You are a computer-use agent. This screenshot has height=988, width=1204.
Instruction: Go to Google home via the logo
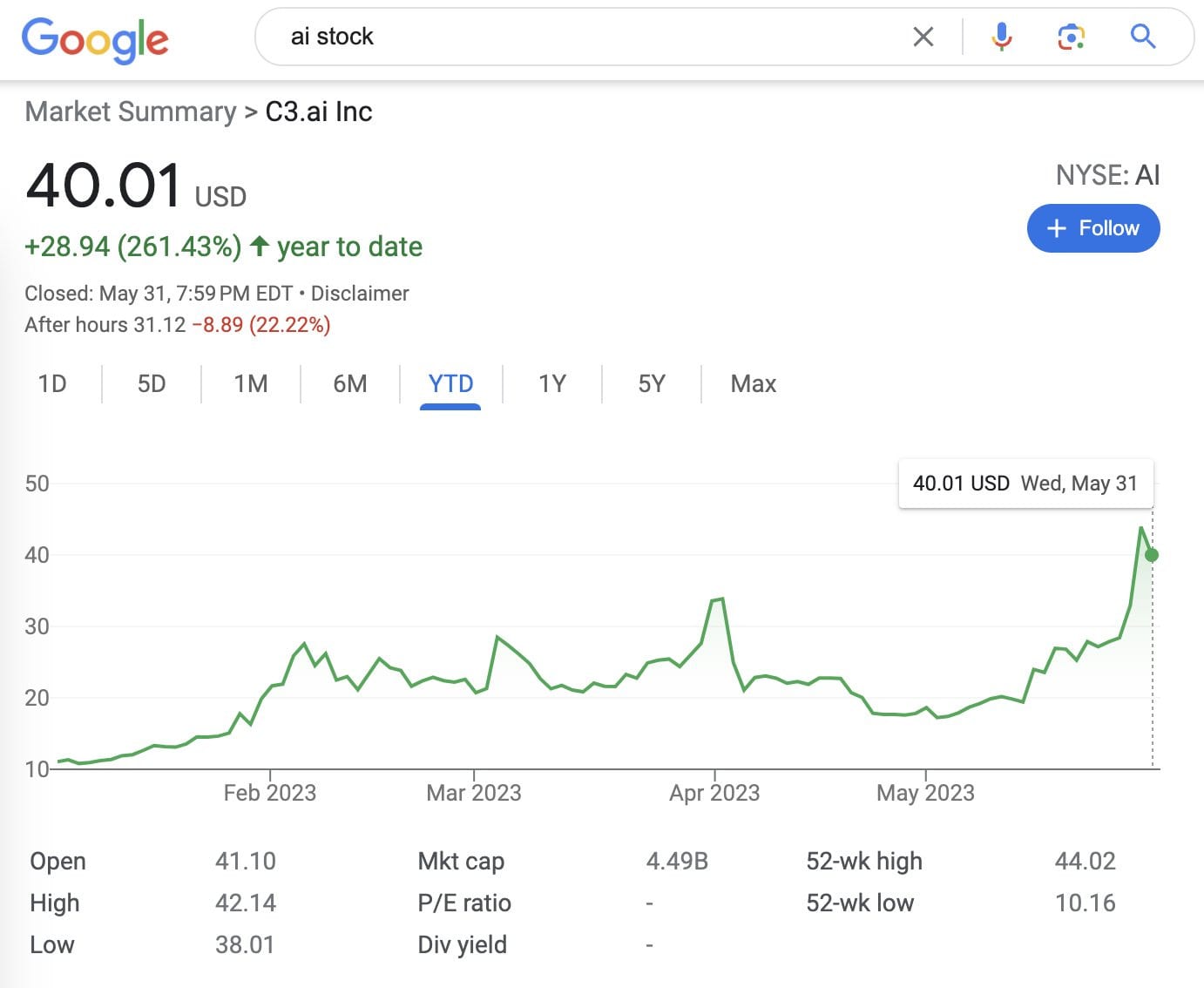click(95, 40)
